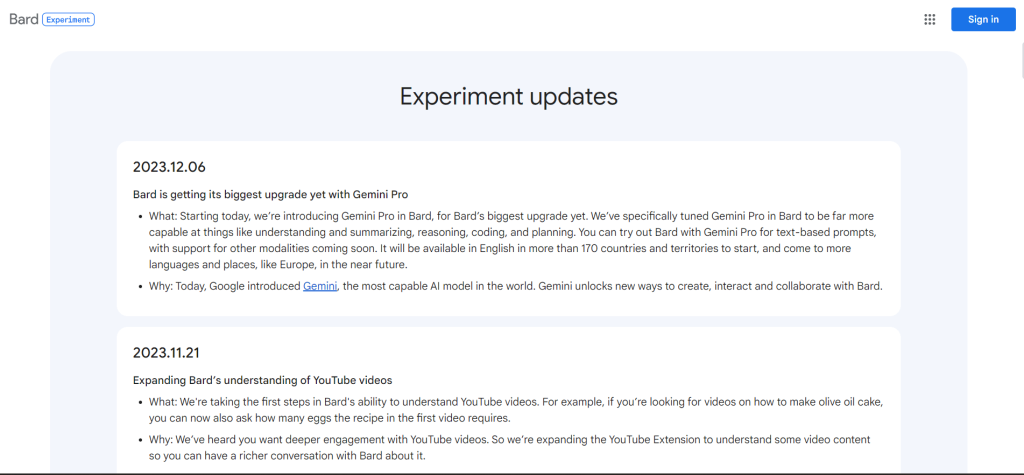Open the Google apps grid menu
1024x475 pixels.
pyautogui.click(x=930, y=19)
